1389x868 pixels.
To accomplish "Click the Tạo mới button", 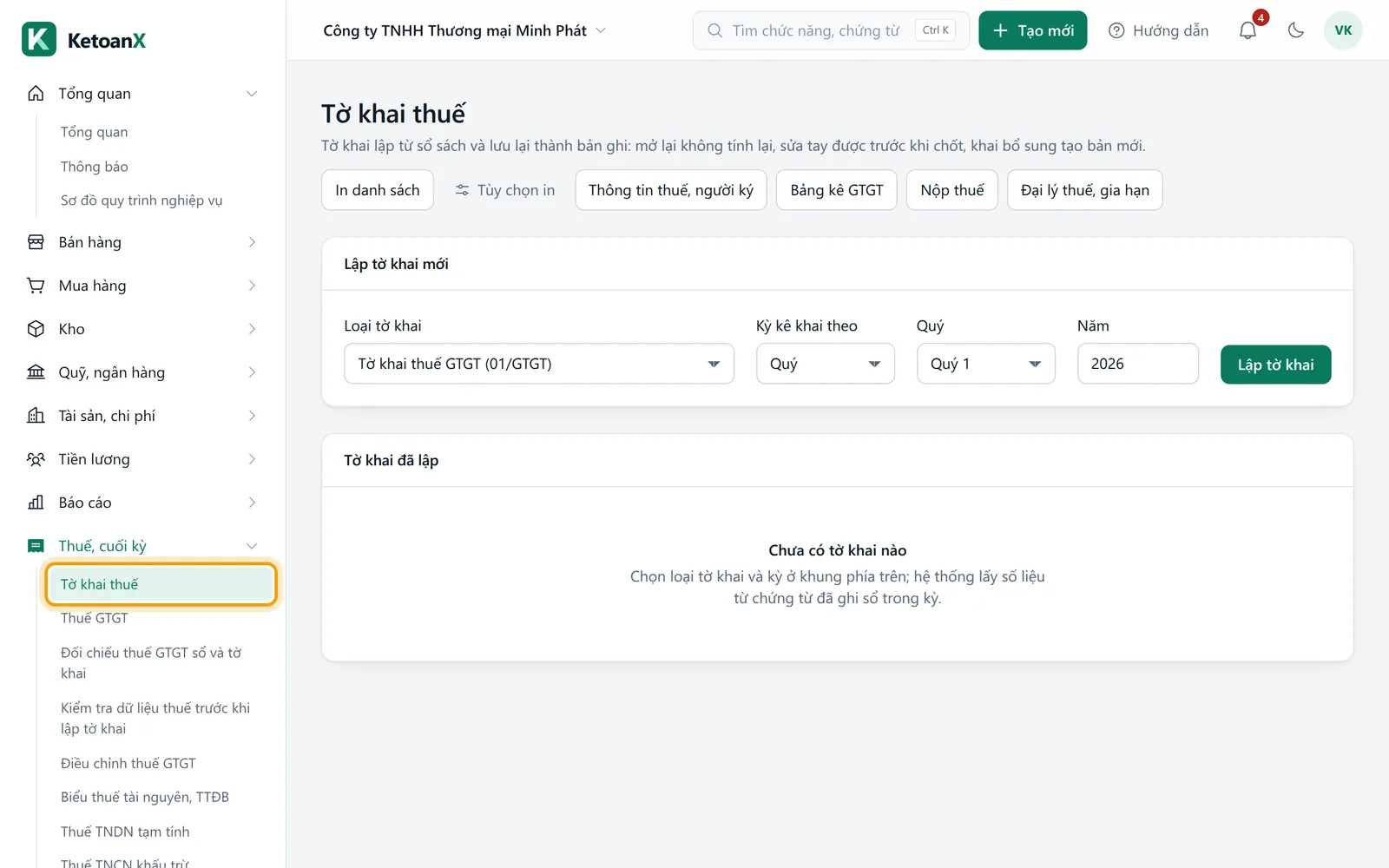I will [1033, 30].
